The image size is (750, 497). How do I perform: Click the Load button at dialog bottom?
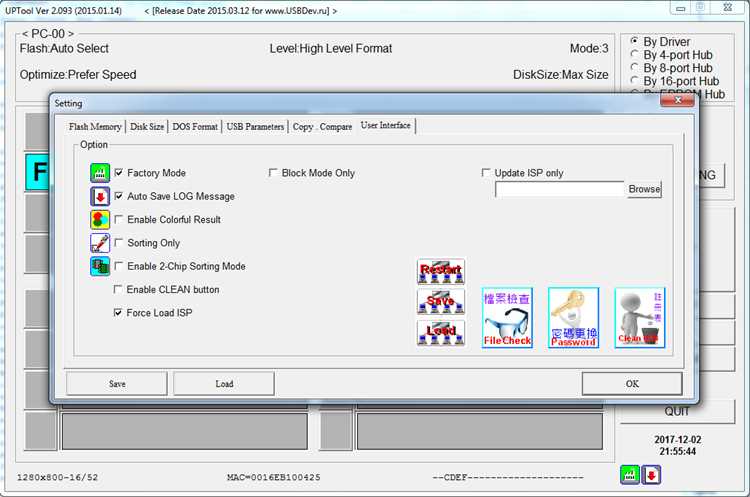(x=224, y=384)
